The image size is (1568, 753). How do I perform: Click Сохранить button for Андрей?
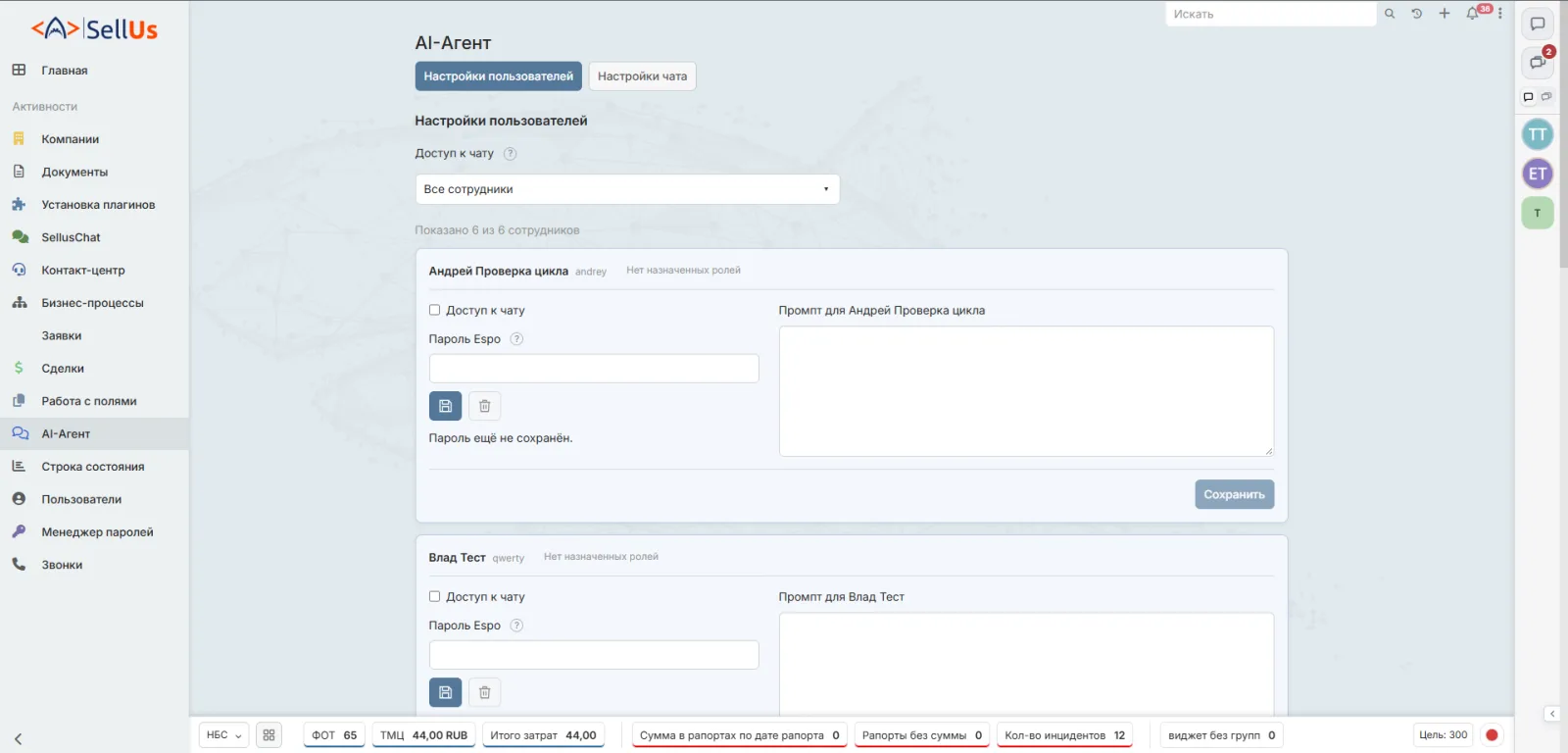(1234, 494)
